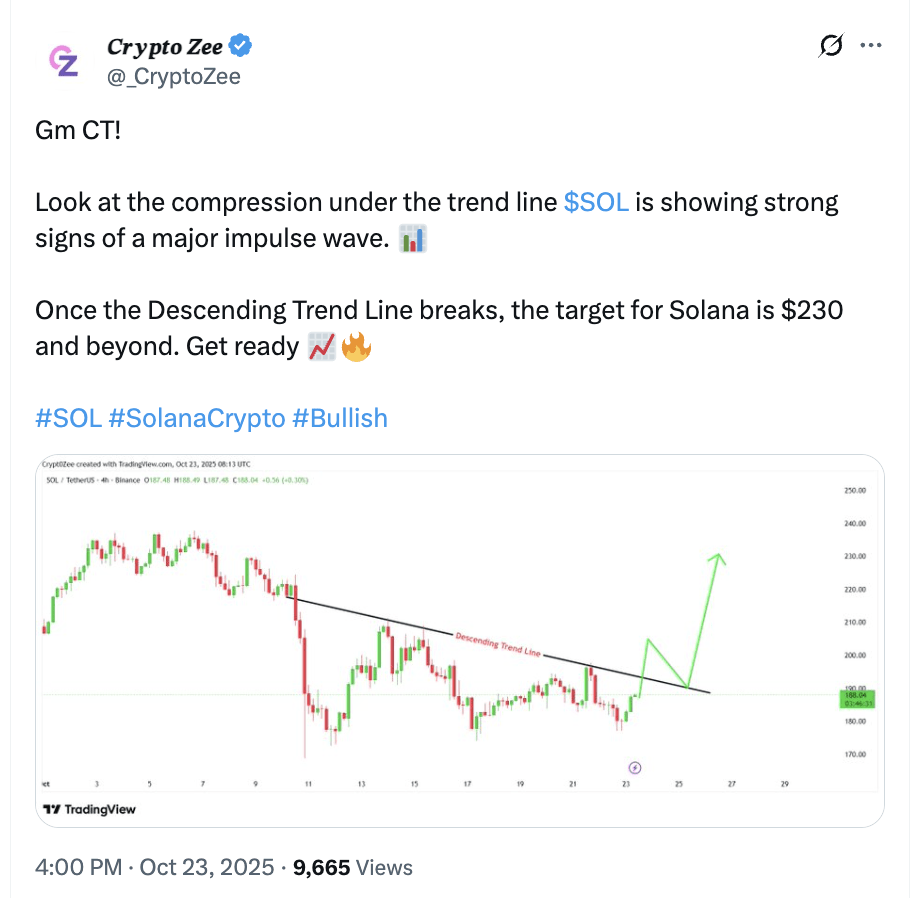Click the 9,665 Views count
The image size is (918, 898).
(x=351, y=867)
